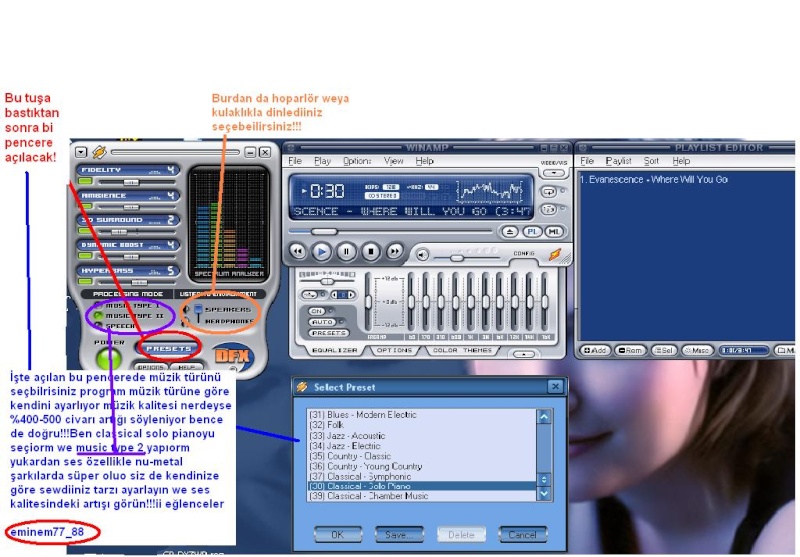This screenshot has height=557, width=800.
Task: Click the equalizer Preamp slider
Action: (368, 302)
